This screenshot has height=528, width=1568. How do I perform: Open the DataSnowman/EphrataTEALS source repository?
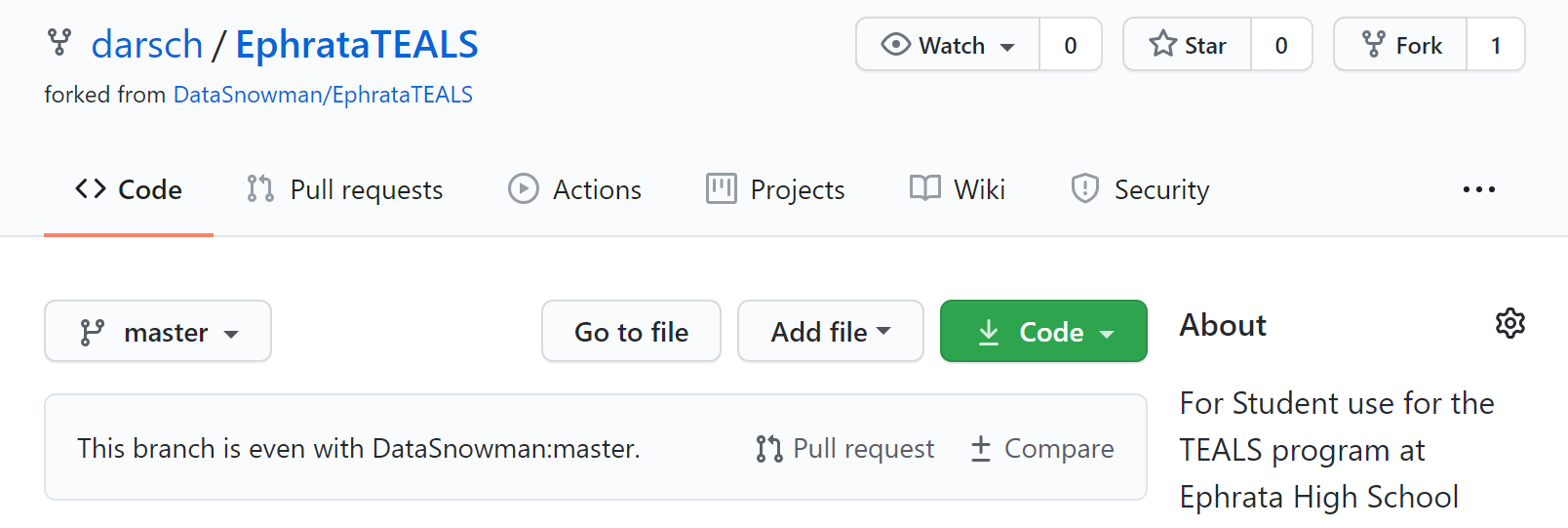(x=323, y=95)
